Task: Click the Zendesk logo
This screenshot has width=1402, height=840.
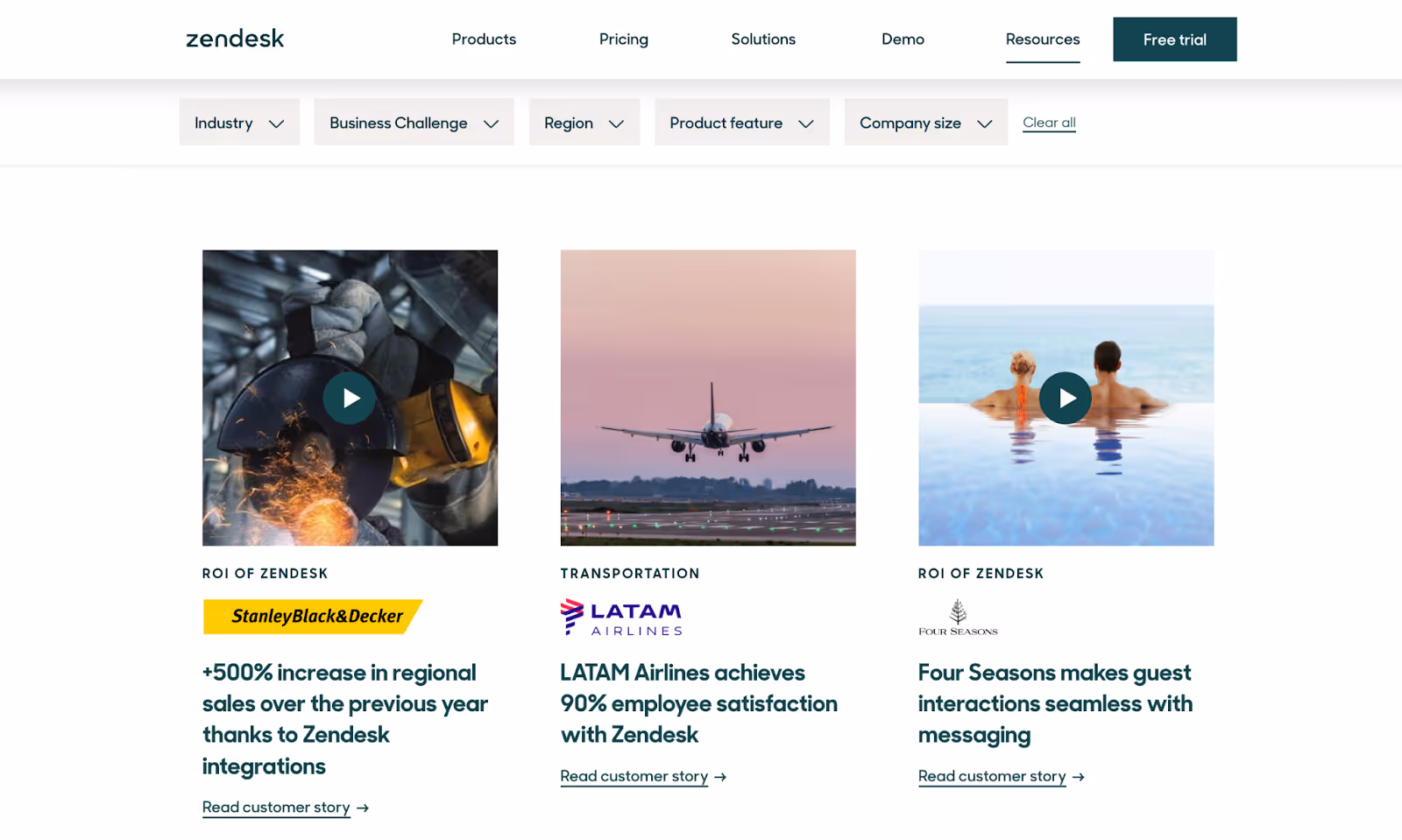Action: (235, 39)
